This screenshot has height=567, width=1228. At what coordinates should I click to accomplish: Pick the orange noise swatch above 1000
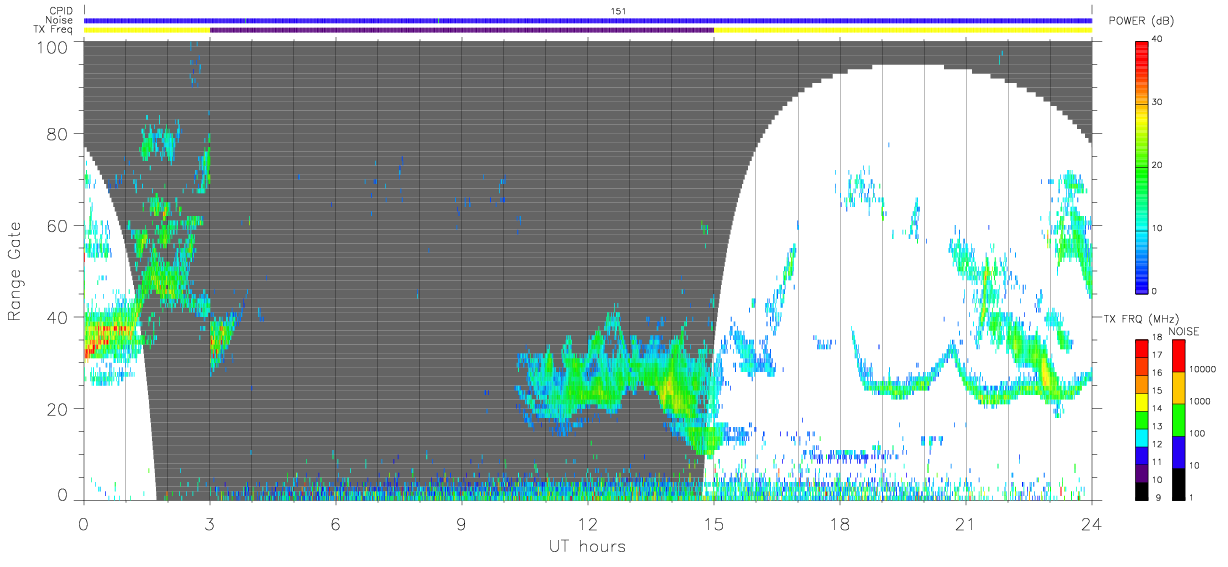(x=1177, y=386)
